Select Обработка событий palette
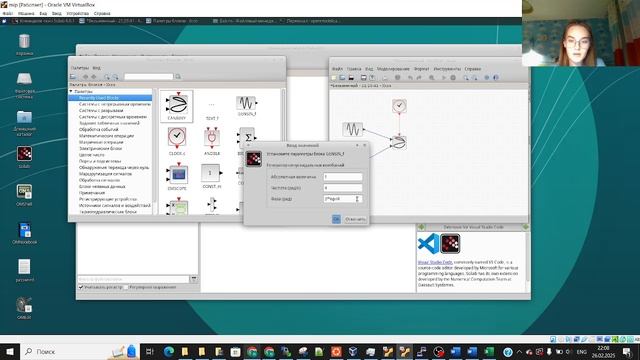640x360 pixels. (x=98, y=129)
